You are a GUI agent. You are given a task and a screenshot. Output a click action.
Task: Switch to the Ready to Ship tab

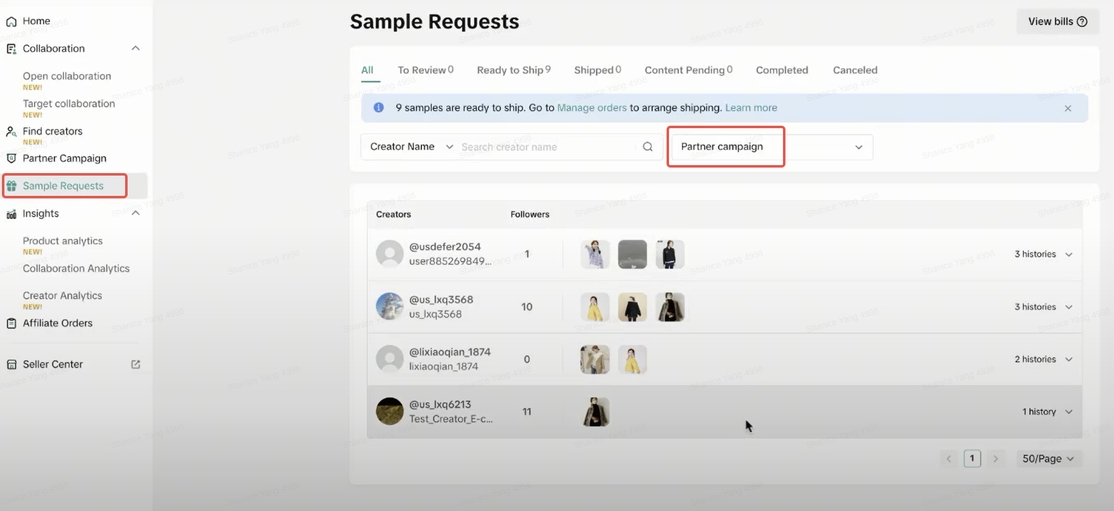pos(513,70)
